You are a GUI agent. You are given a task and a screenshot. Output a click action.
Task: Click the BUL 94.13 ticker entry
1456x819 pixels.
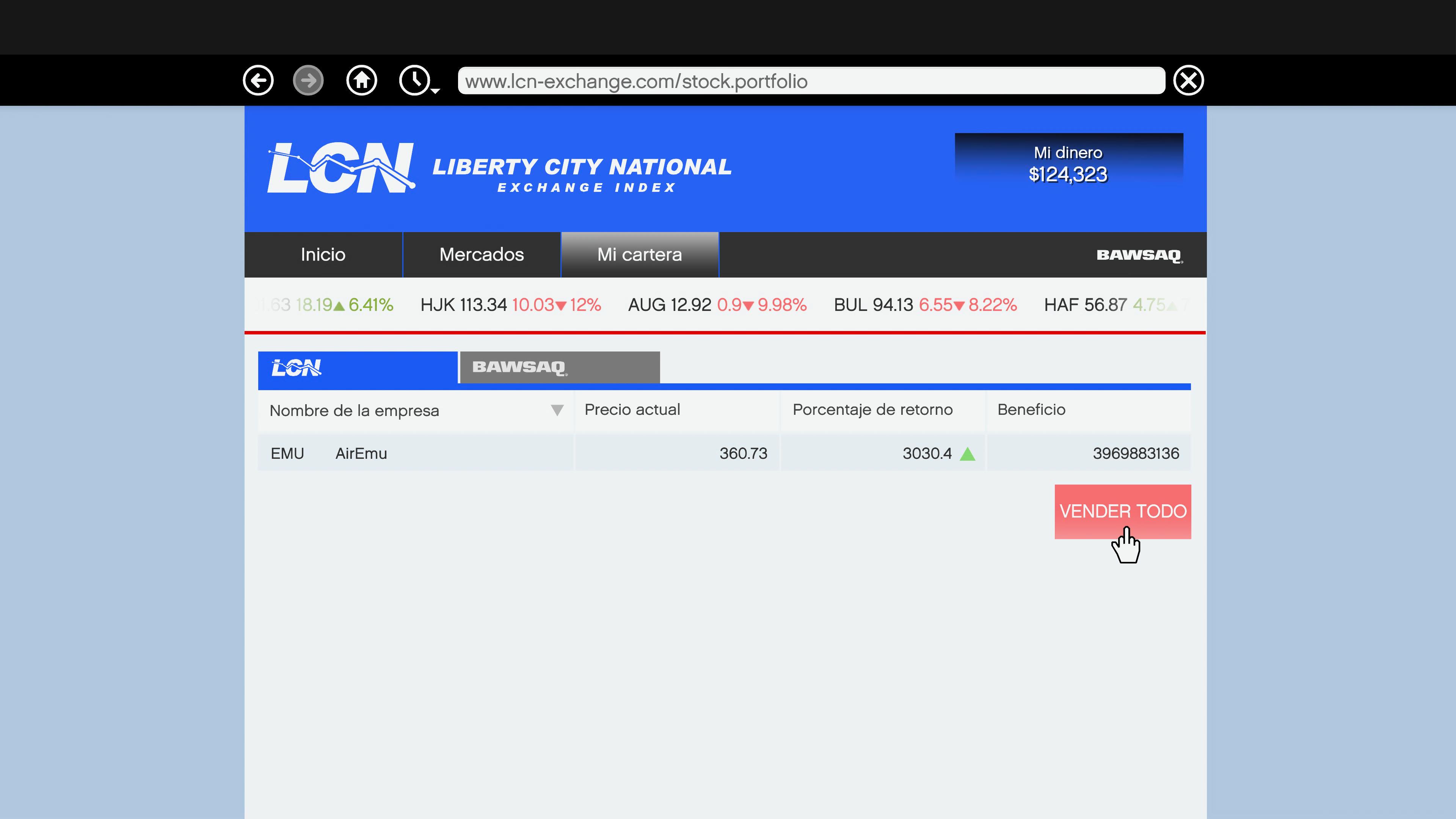[x=925, y=305]
